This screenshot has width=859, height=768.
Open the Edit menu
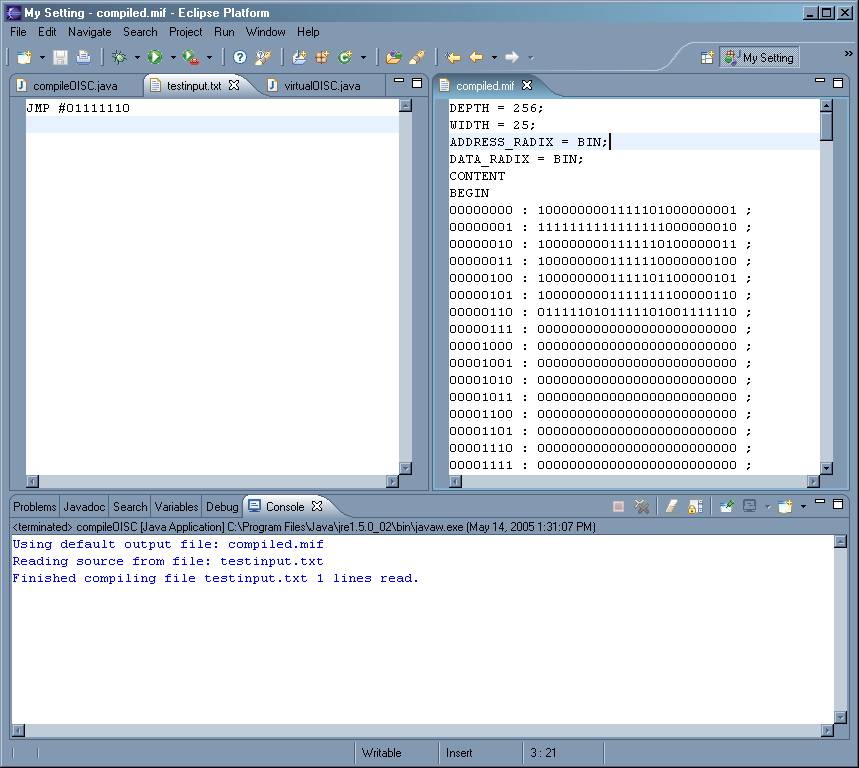[x=47, y=32]
